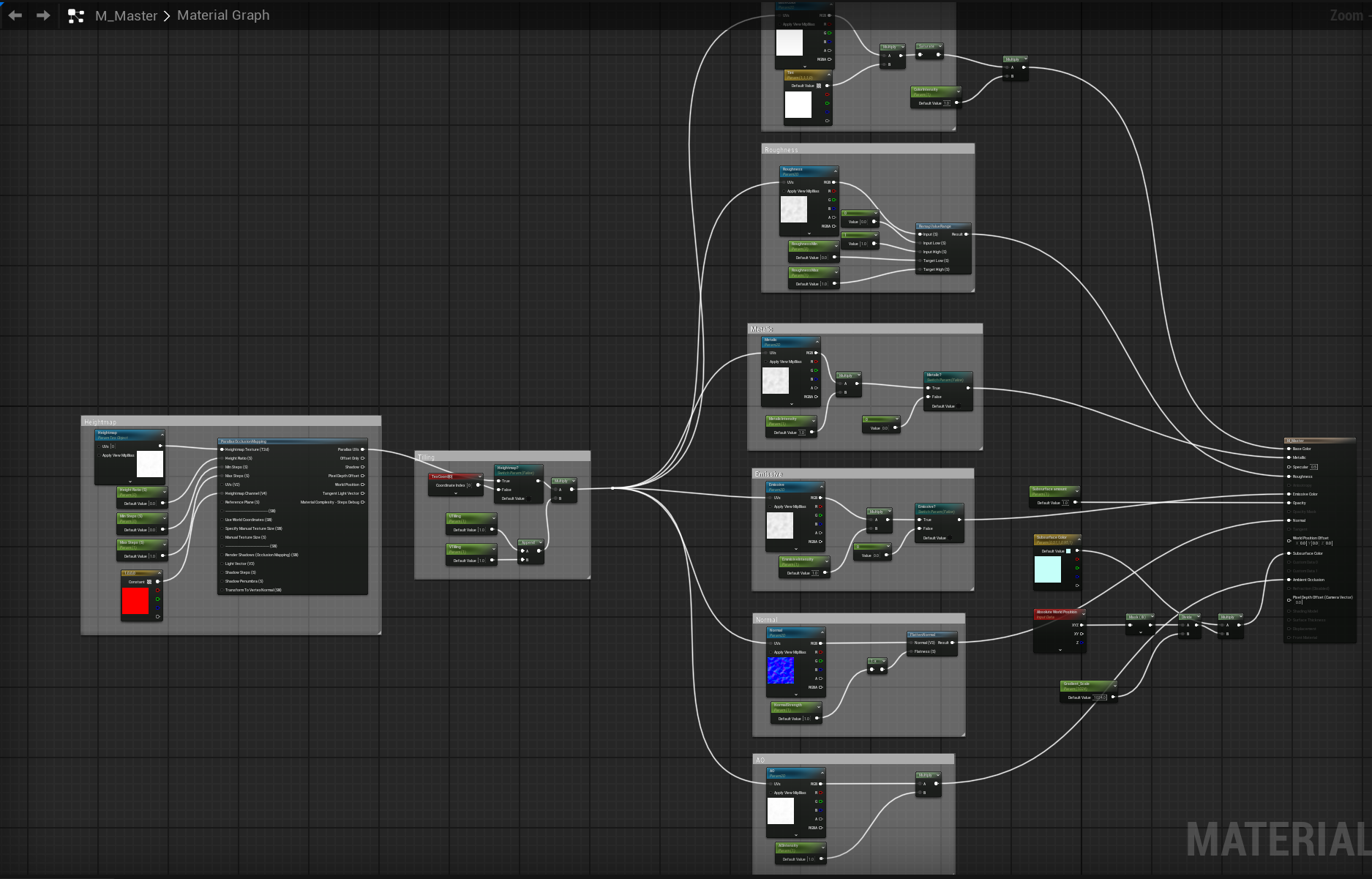The width and height of the screenshot is (1372, 879).
Task: Expand the TexCoord[0] node dropdown arrow
Action: (455, 493)
